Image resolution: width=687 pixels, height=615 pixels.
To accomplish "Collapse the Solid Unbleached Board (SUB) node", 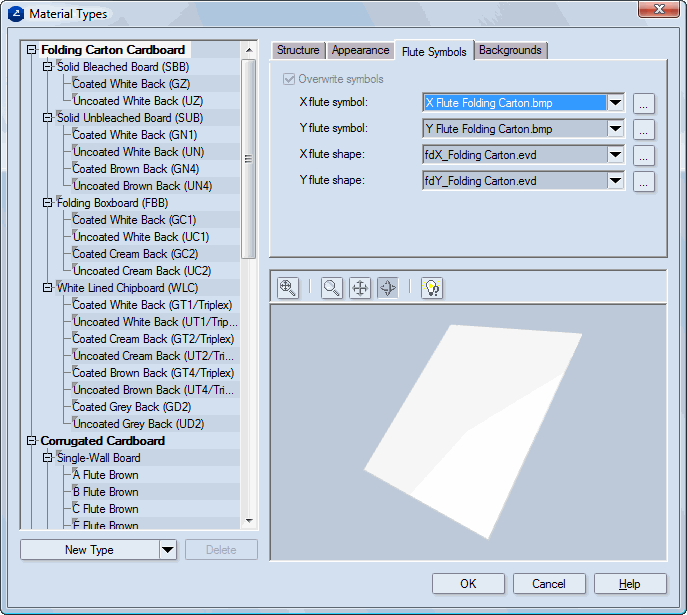I will click(47, 118).
